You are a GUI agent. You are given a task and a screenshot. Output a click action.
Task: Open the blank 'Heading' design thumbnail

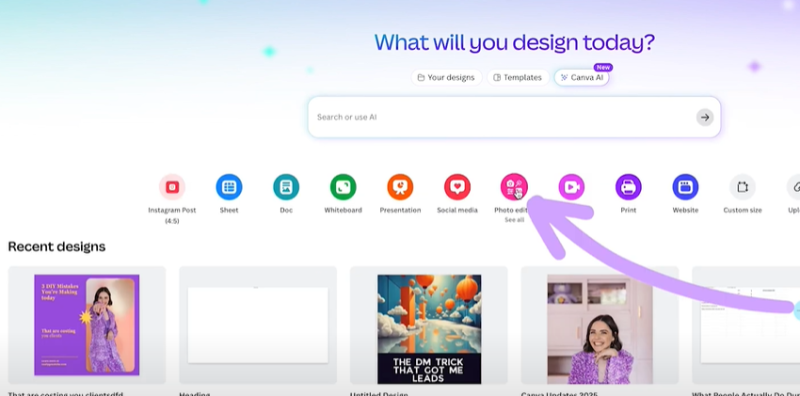coord(258,325)
